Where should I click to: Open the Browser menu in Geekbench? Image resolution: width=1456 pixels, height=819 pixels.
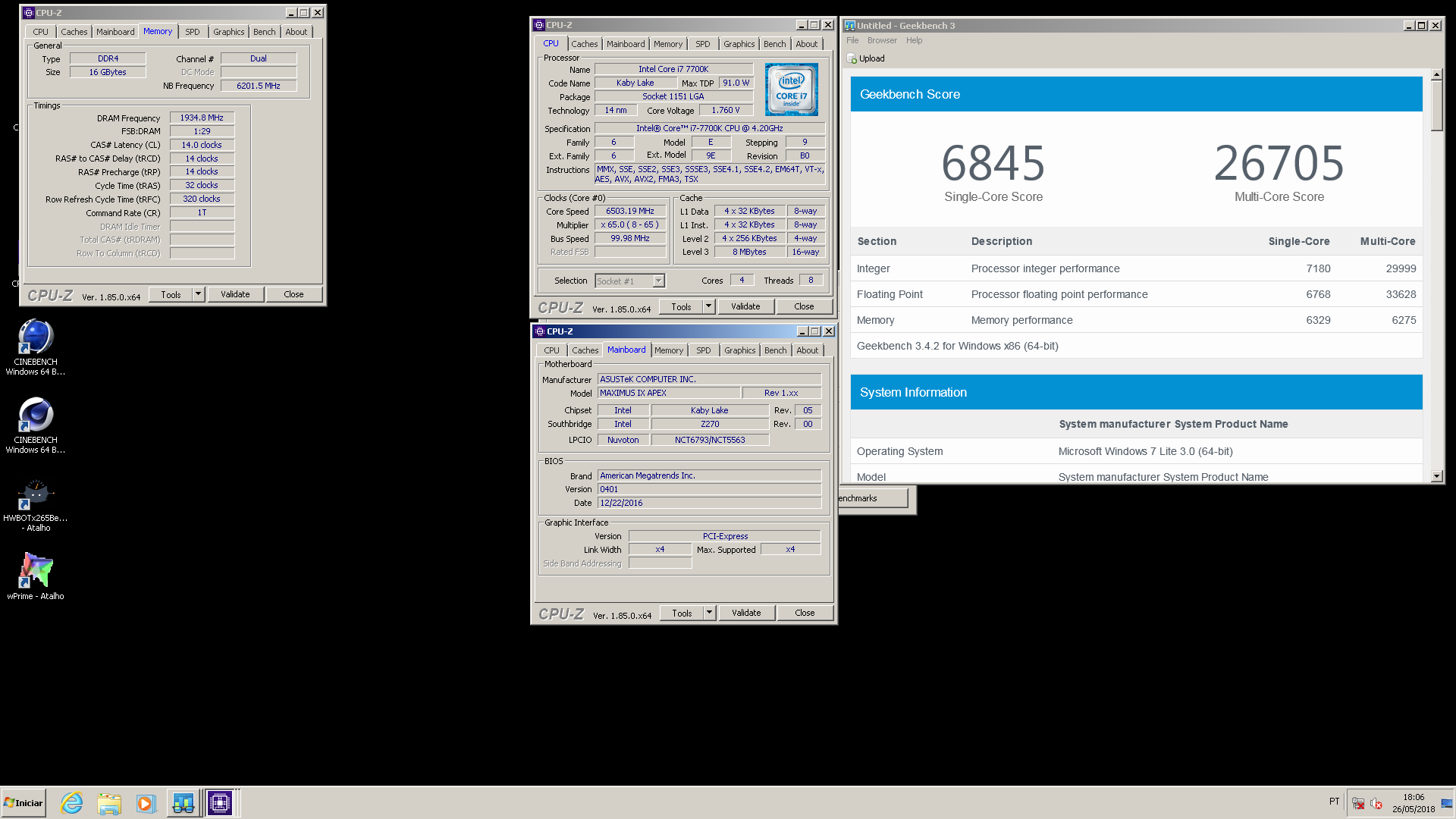point(882,41)
